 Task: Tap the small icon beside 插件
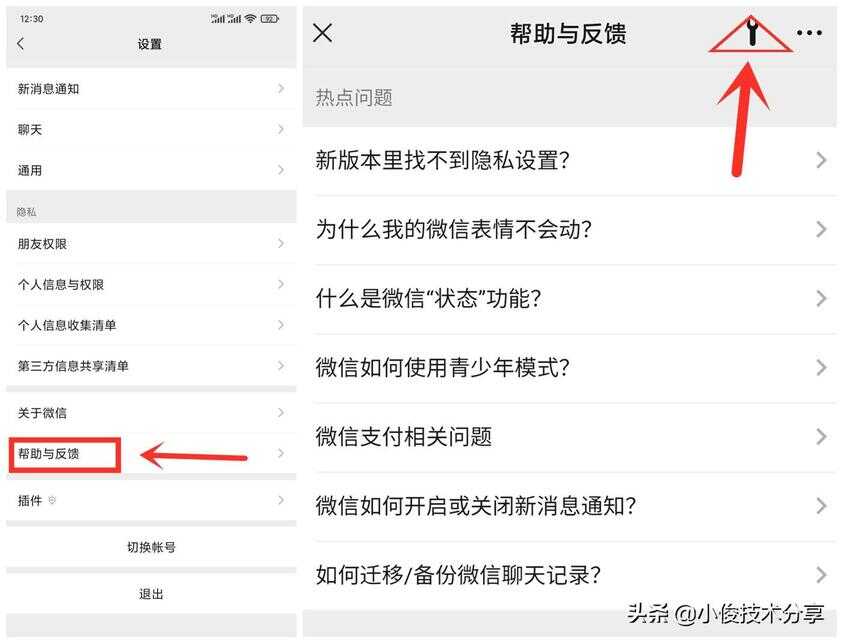pos(52,501)
